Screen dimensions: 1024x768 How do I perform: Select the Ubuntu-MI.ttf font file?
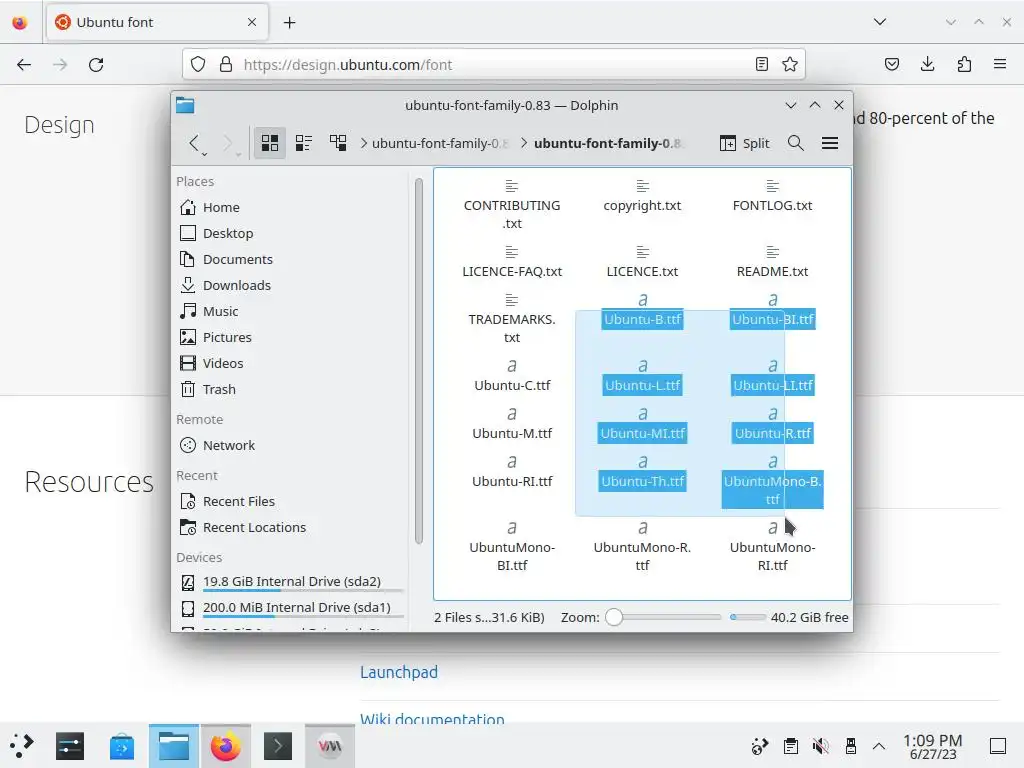tap(643, 424)
